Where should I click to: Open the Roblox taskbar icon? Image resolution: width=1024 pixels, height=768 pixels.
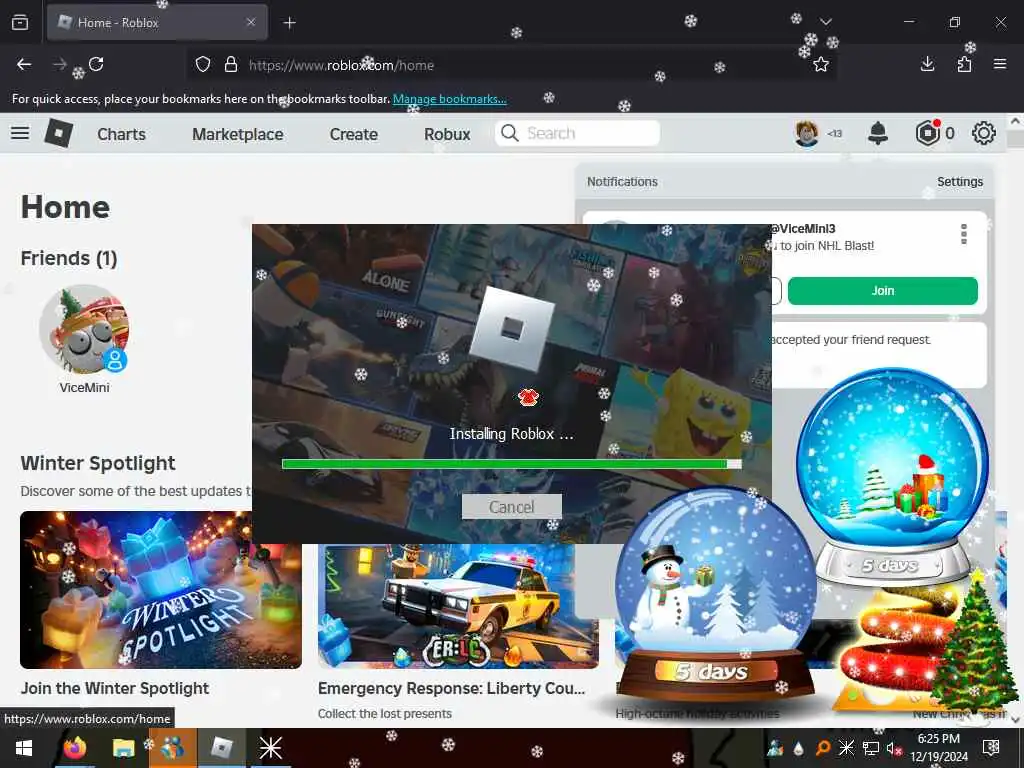[x=222, y=748]
